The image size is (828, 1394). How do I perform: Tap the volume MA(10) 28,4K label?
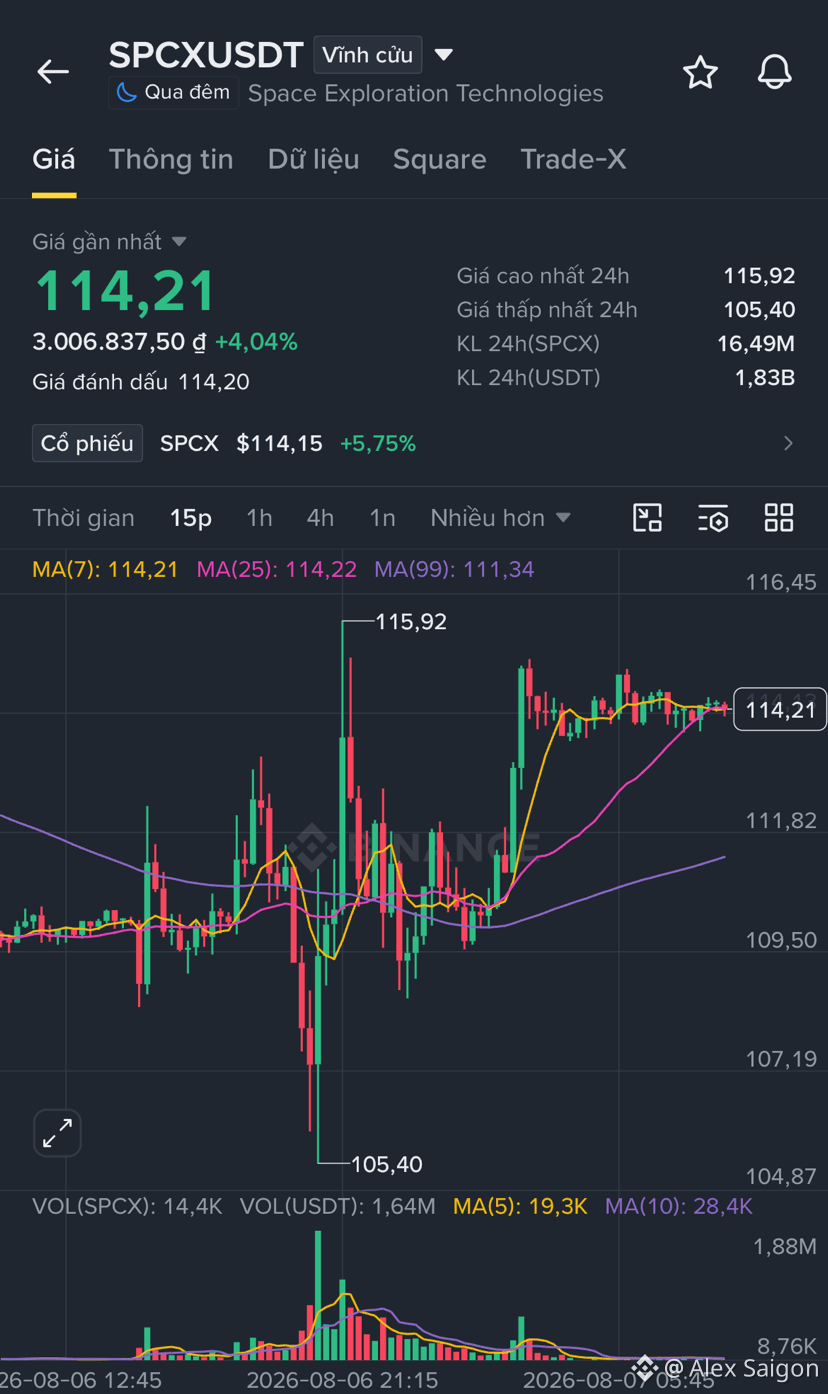coord(679,1207)
